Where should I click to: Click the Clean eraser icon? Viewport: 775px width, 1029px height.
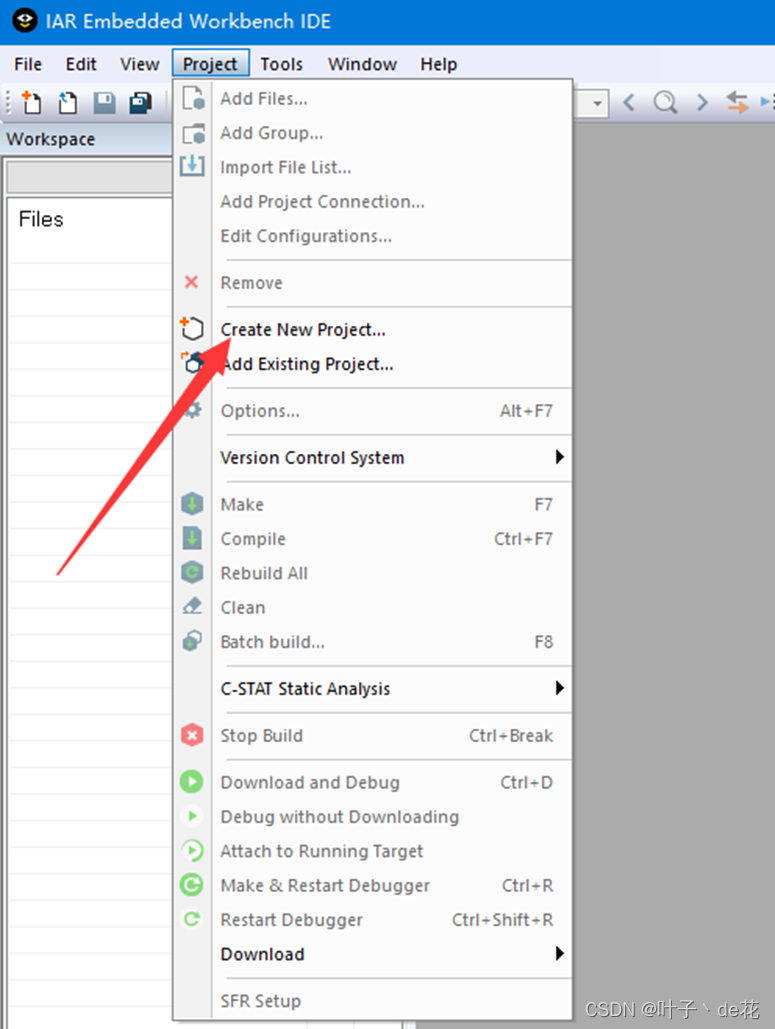tap(192, 606)
